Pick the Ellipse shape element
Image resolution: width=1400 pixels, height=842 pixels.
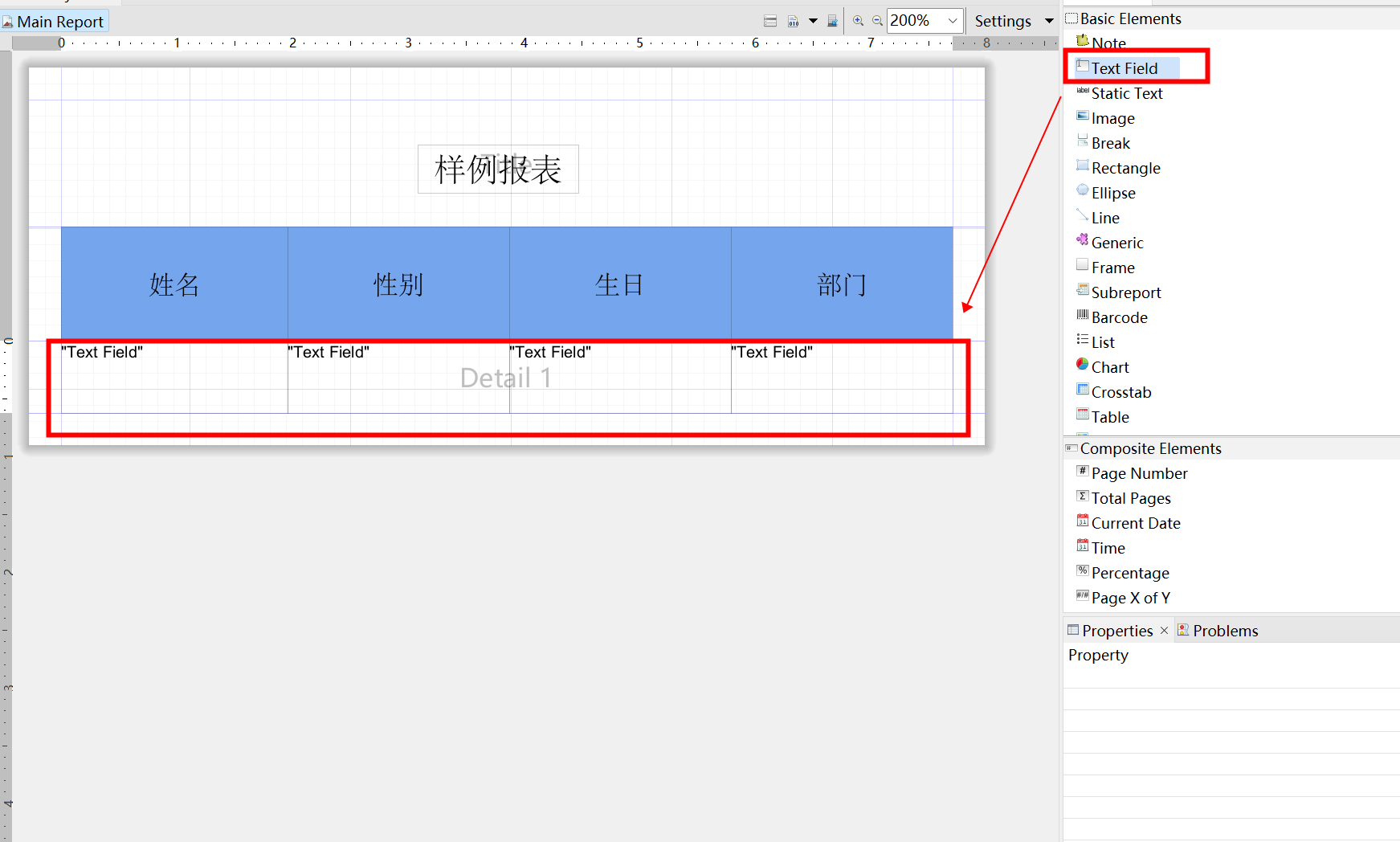pyautogui.click(x=1112, y=193)
